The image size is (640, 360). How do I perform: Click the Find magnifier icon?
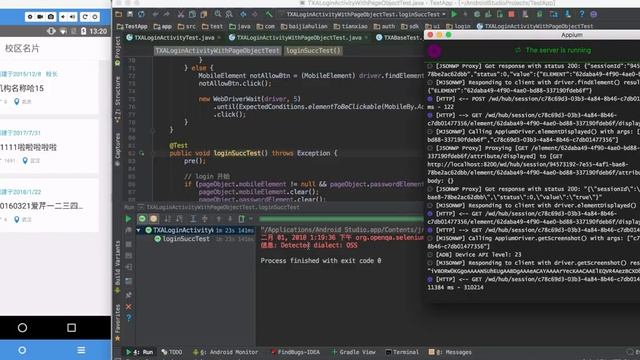click(x=218, y=14)
